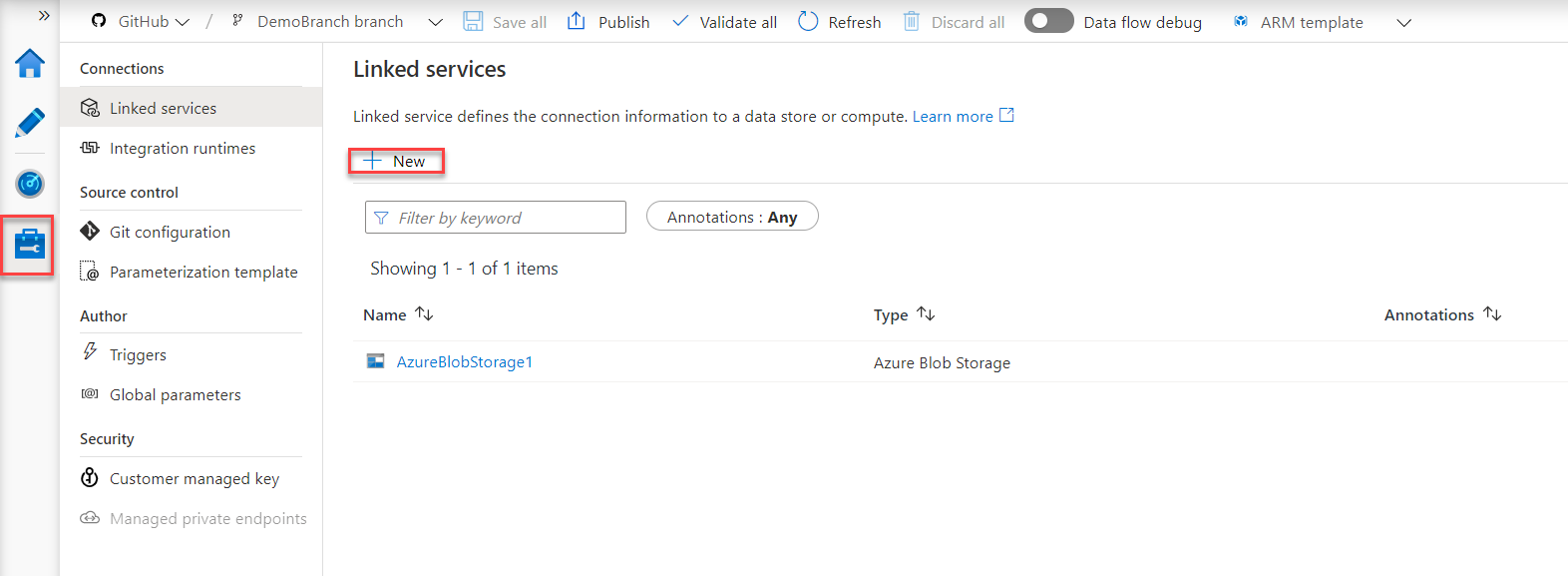Expand the left navigation pane chevrons
Image resolution: width=1568 pixels, height=576 pixels.
pyautogui.click(x=44, y=16)
